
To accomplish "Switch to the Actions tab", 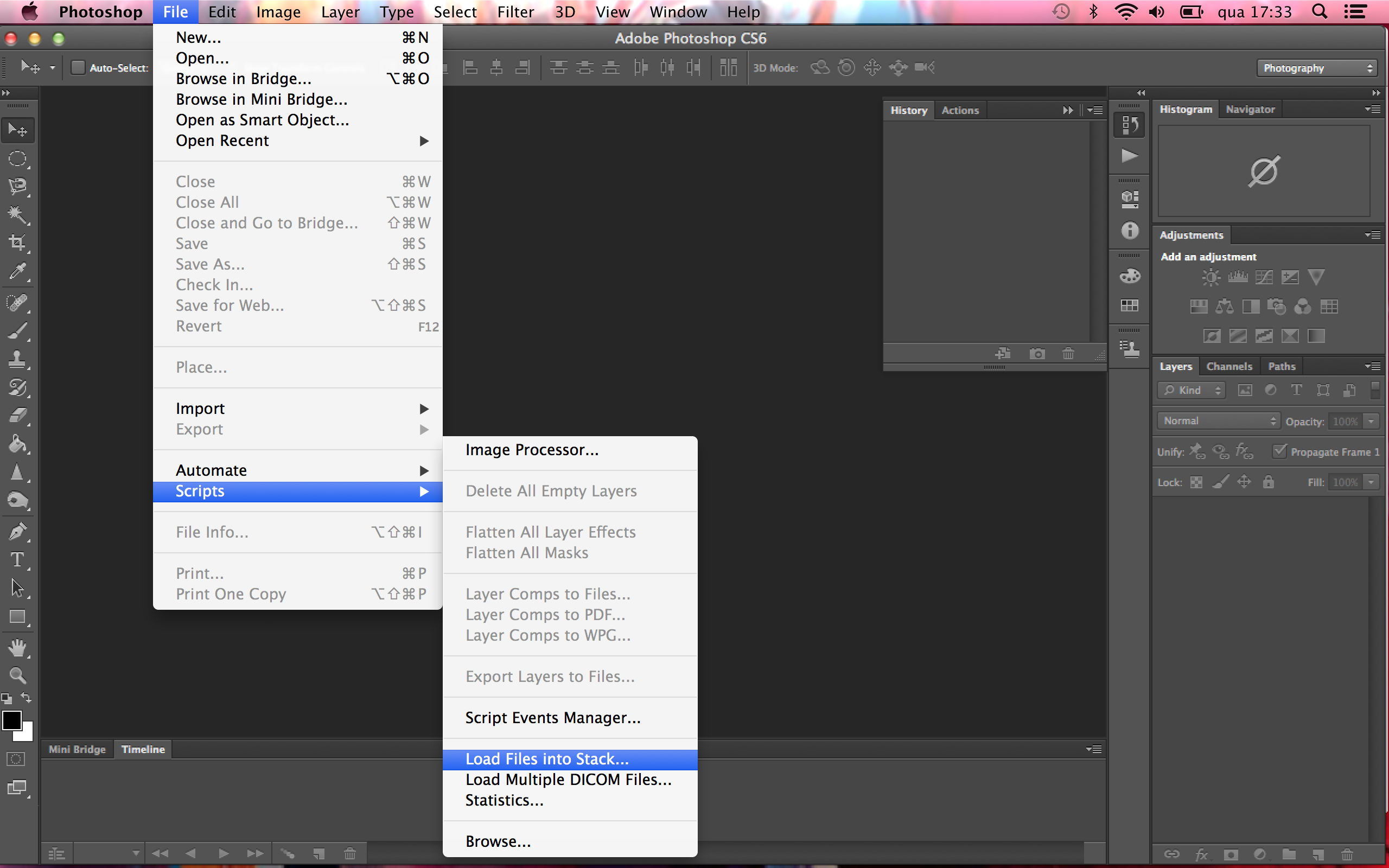I will [958, 110].
